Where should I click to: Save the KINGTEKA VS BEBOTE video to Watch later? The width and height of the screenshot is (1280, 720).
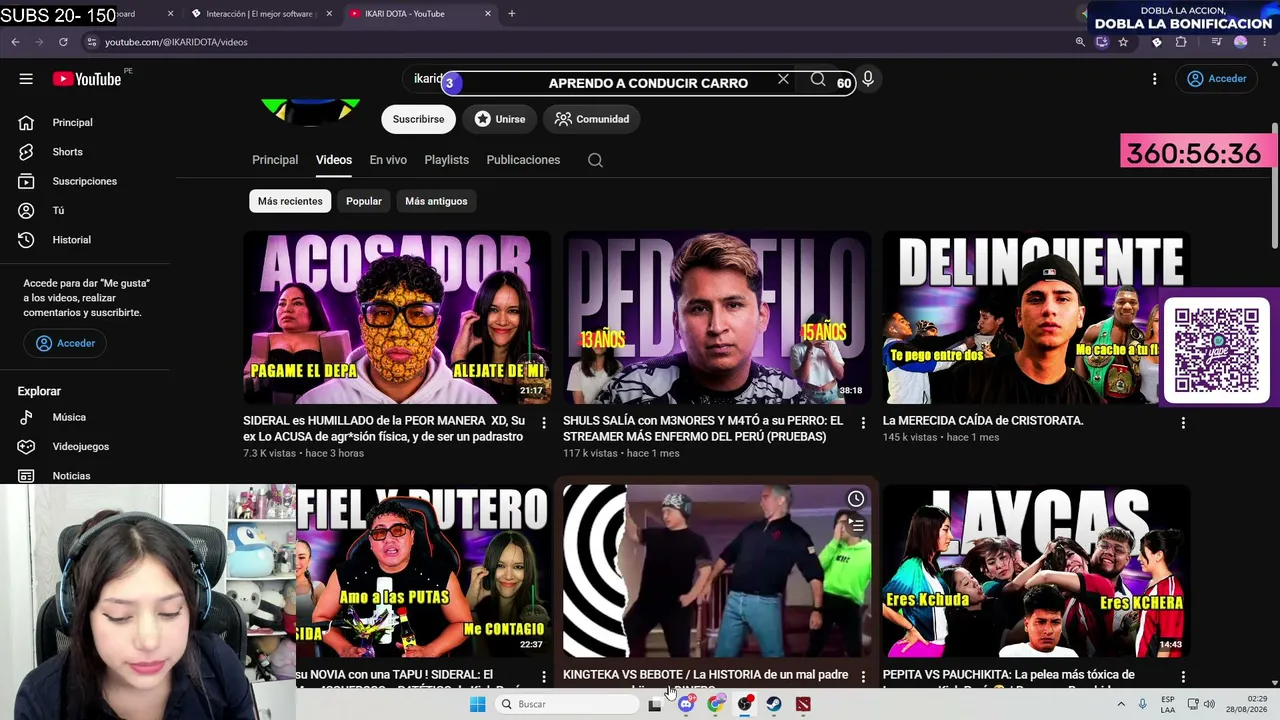pyautogui.click(x=856, y=499)
